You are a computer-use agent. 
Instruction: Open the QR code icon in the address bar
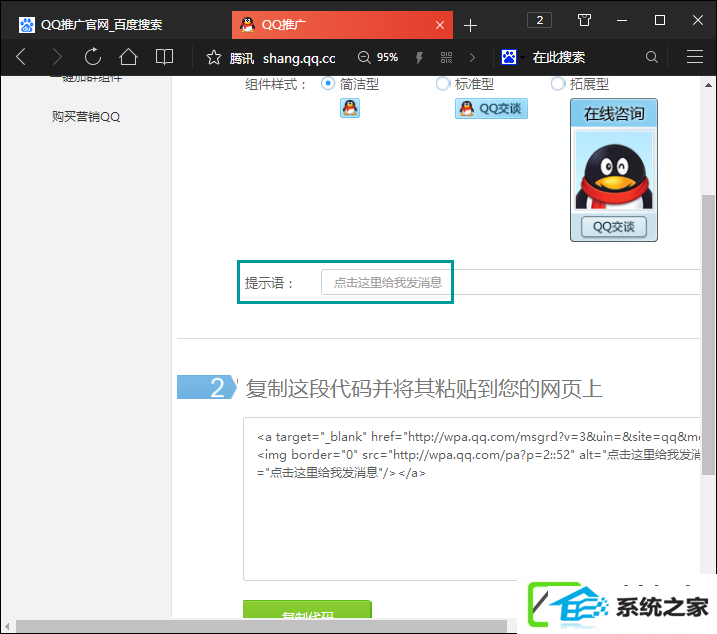tap(446, 58)
